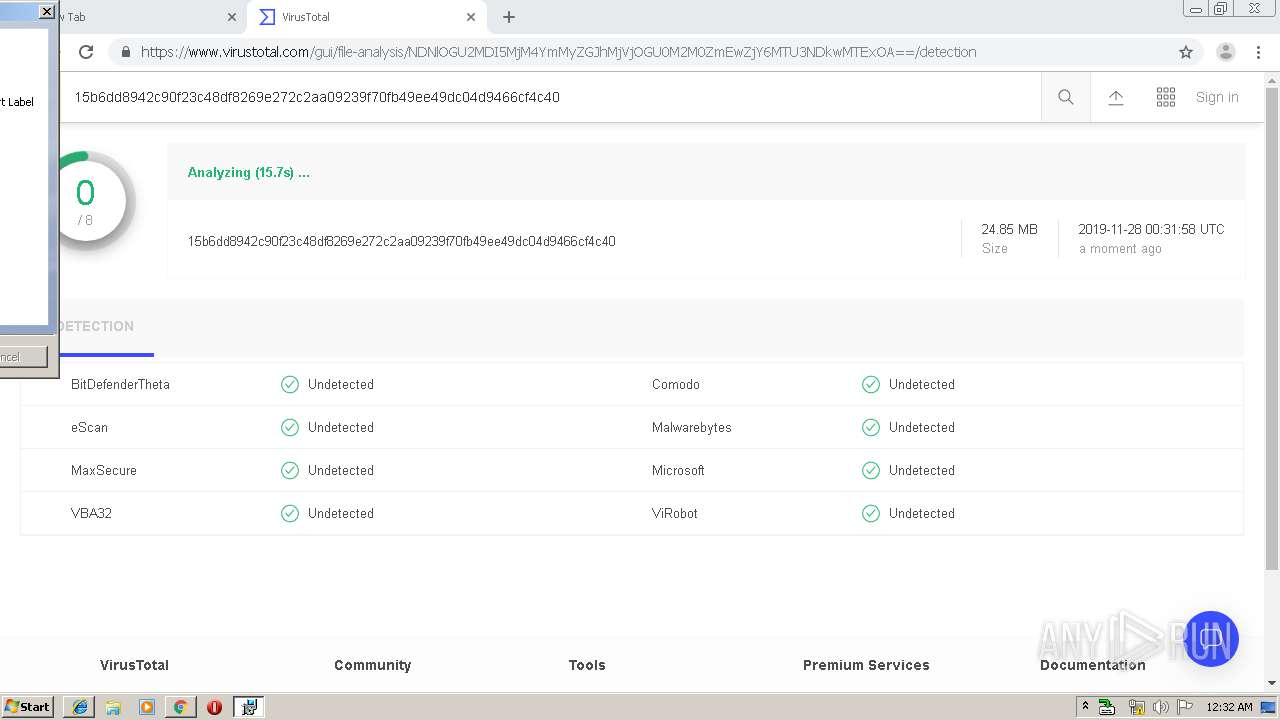The width and height of the screenshot is (1280, 720).
Task: Click the detection score circle 0/8
Action: 87,202
